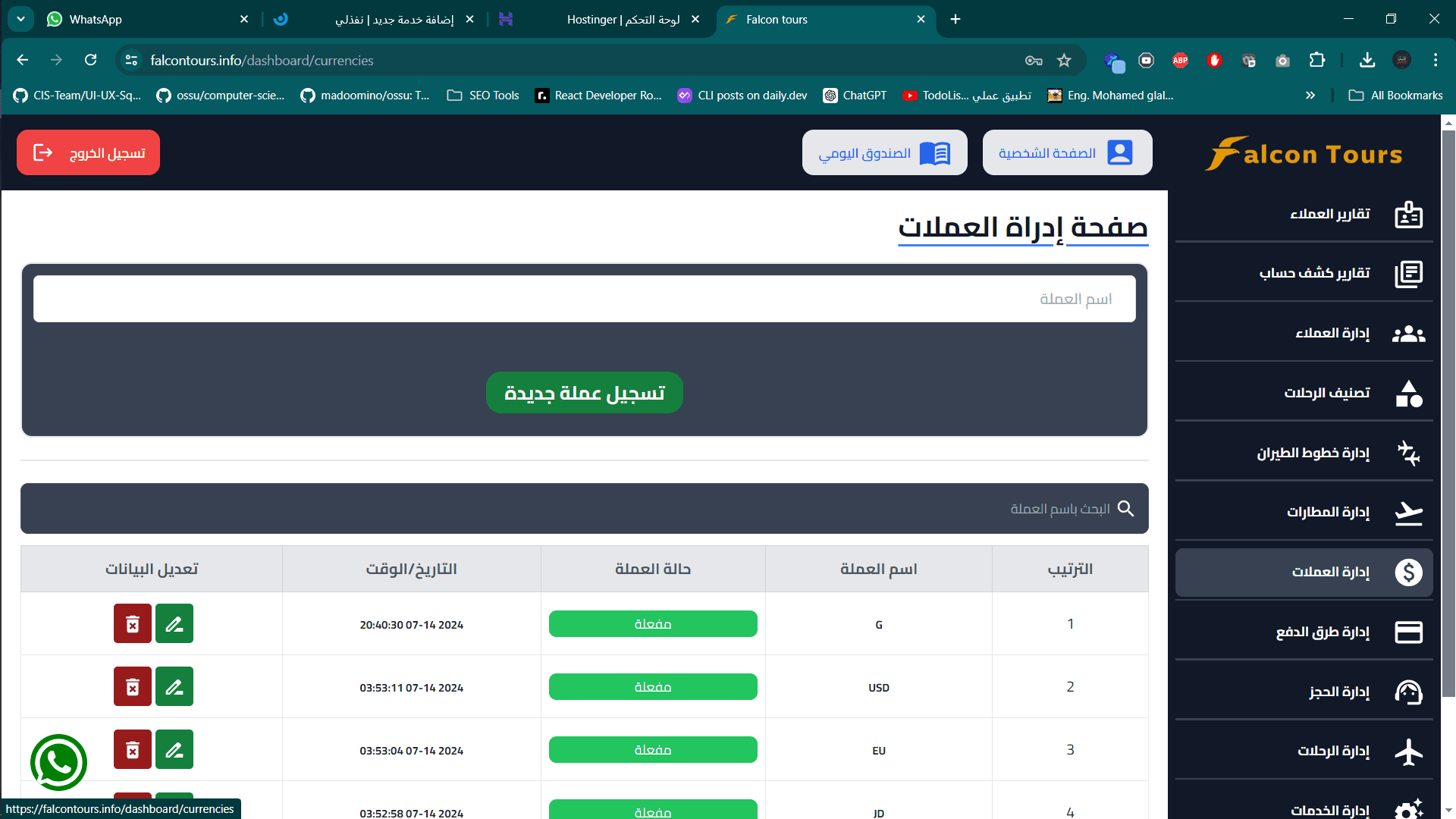
Task: Click the red delete icon in EU currency row
Action: coord(133,749)
